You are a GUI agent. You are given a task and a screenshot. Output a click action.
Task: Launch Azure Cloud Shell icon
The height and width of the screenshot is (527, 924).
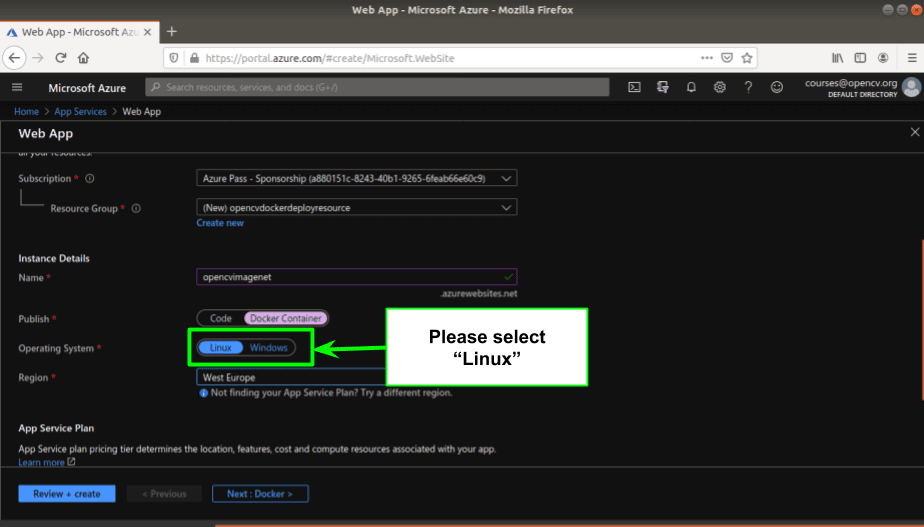[634, 87]
